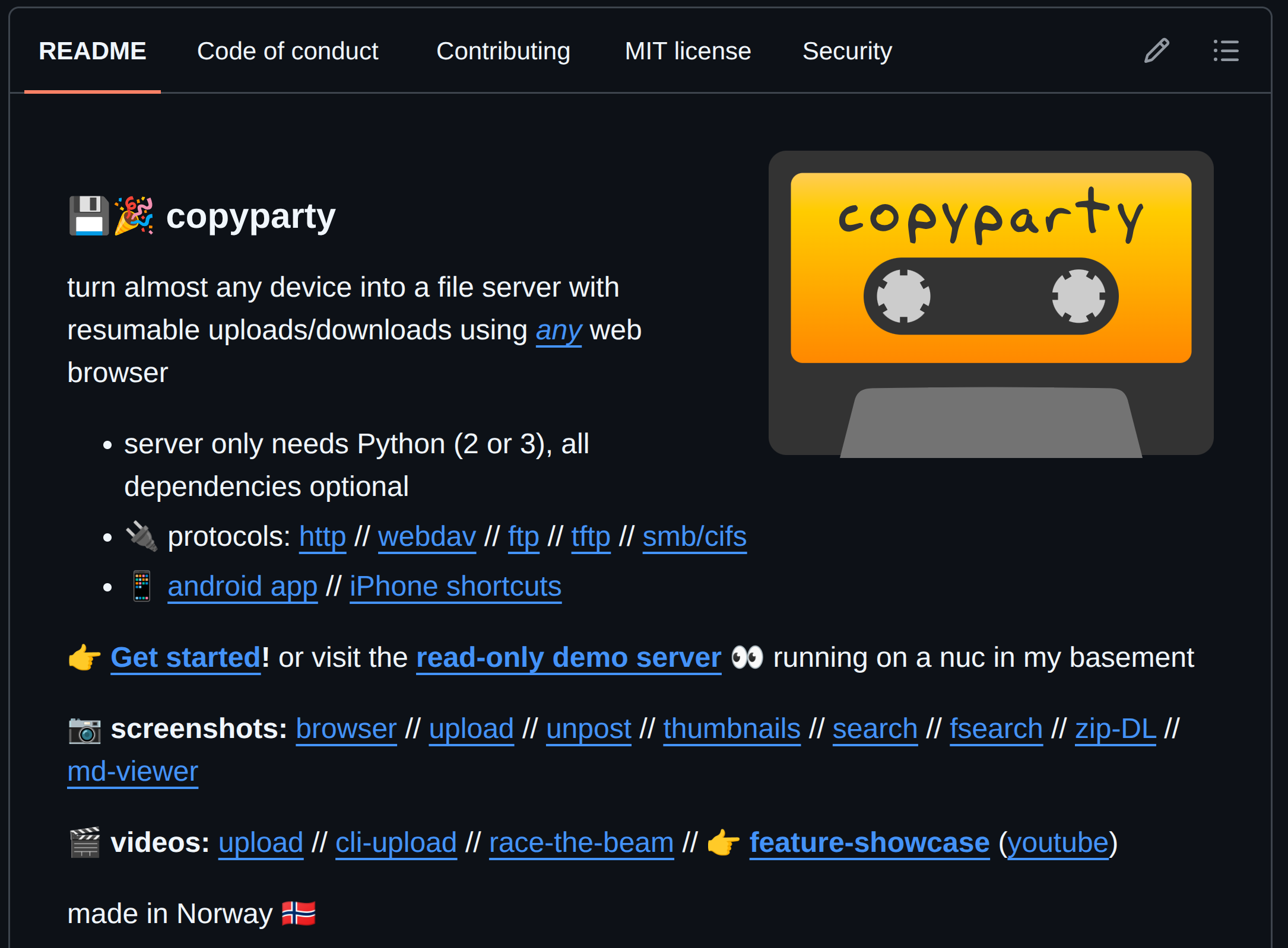This screenshot has height=948, width=1288.
Task: Open the race-the-beam video link
Action: point(580,842)
